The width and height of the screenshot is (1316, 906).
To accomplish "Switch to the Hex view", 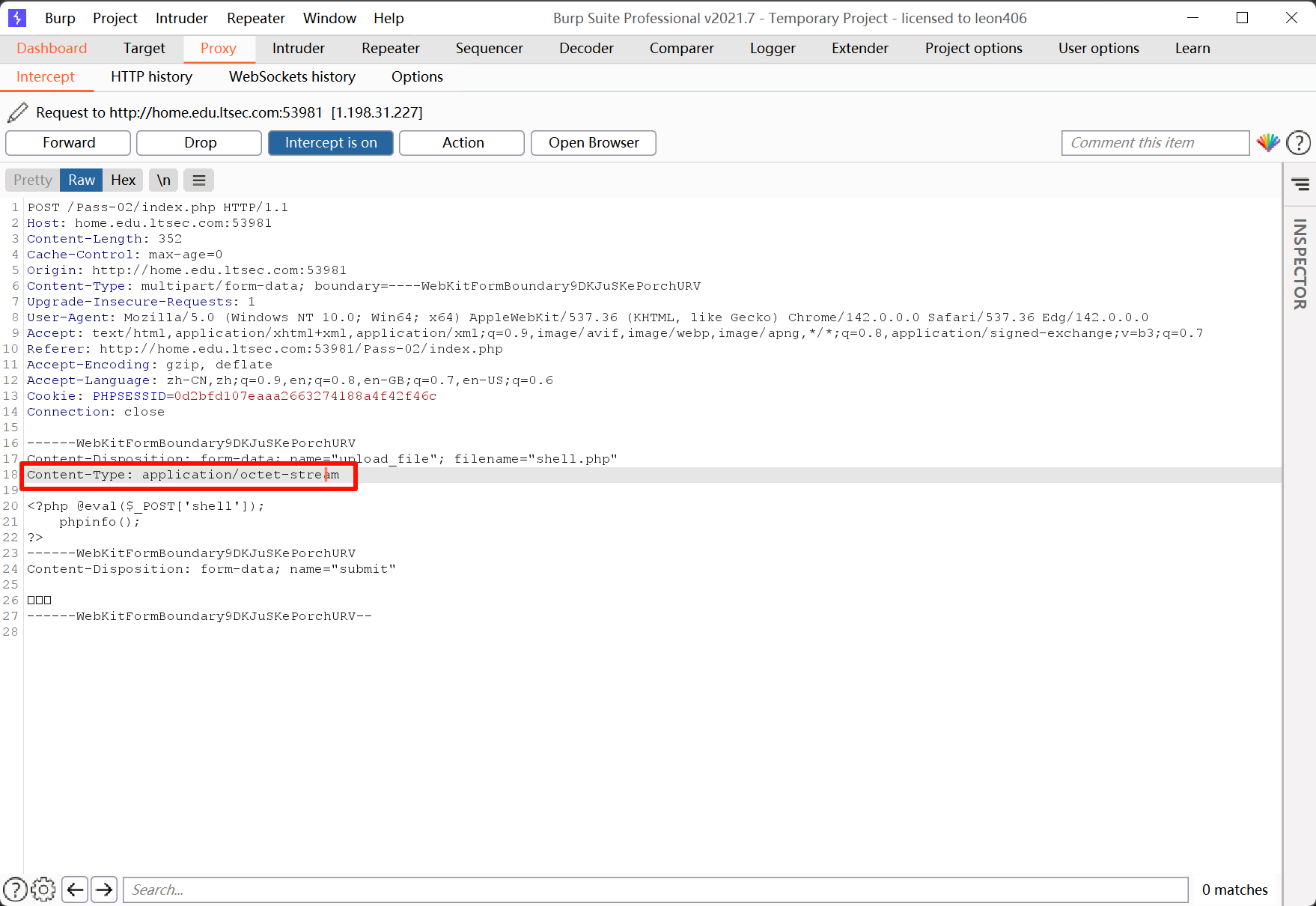I will (x=123, y=180).
